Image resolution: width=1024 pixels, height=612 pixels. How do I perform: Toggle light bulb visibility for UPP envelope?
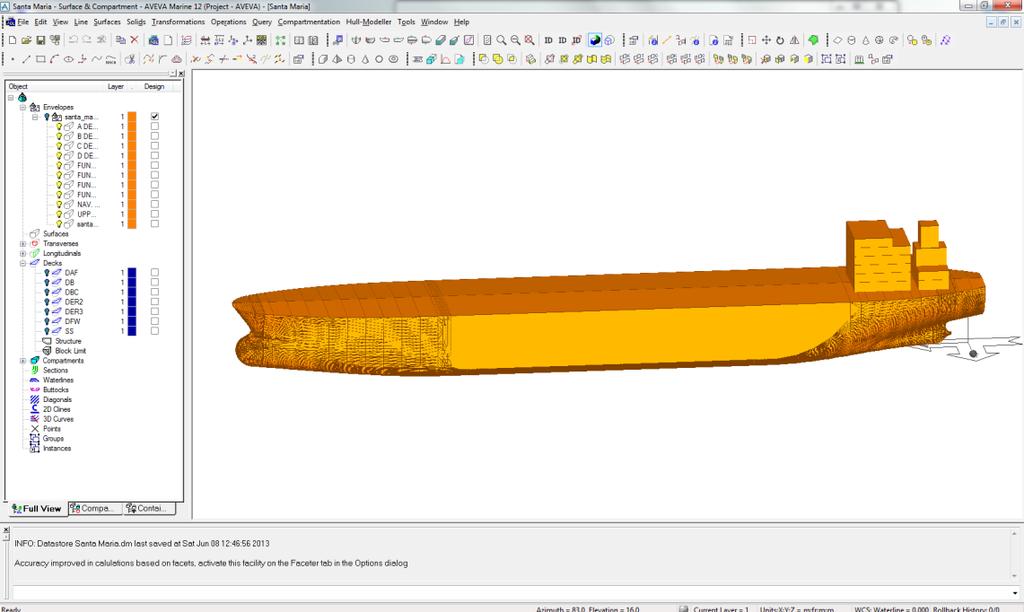point(59,214)
